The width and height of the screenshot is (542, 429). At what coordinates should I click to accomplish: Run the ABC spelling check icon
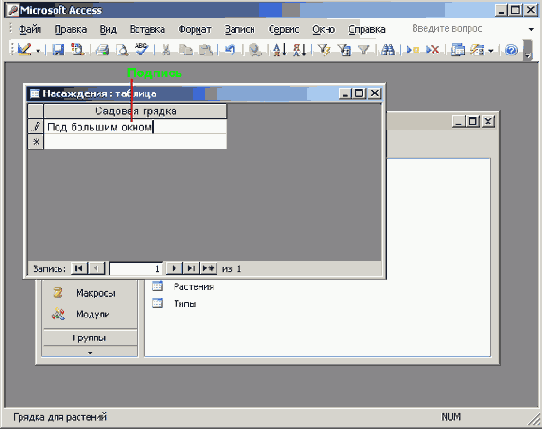click(141, 49)
